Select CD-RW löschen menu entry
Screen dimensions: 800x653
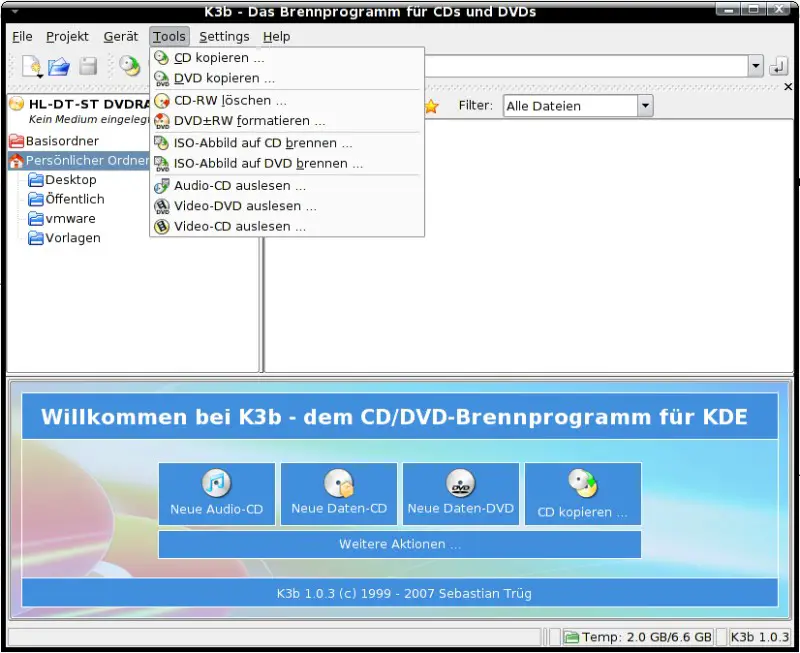click(287, 101)
